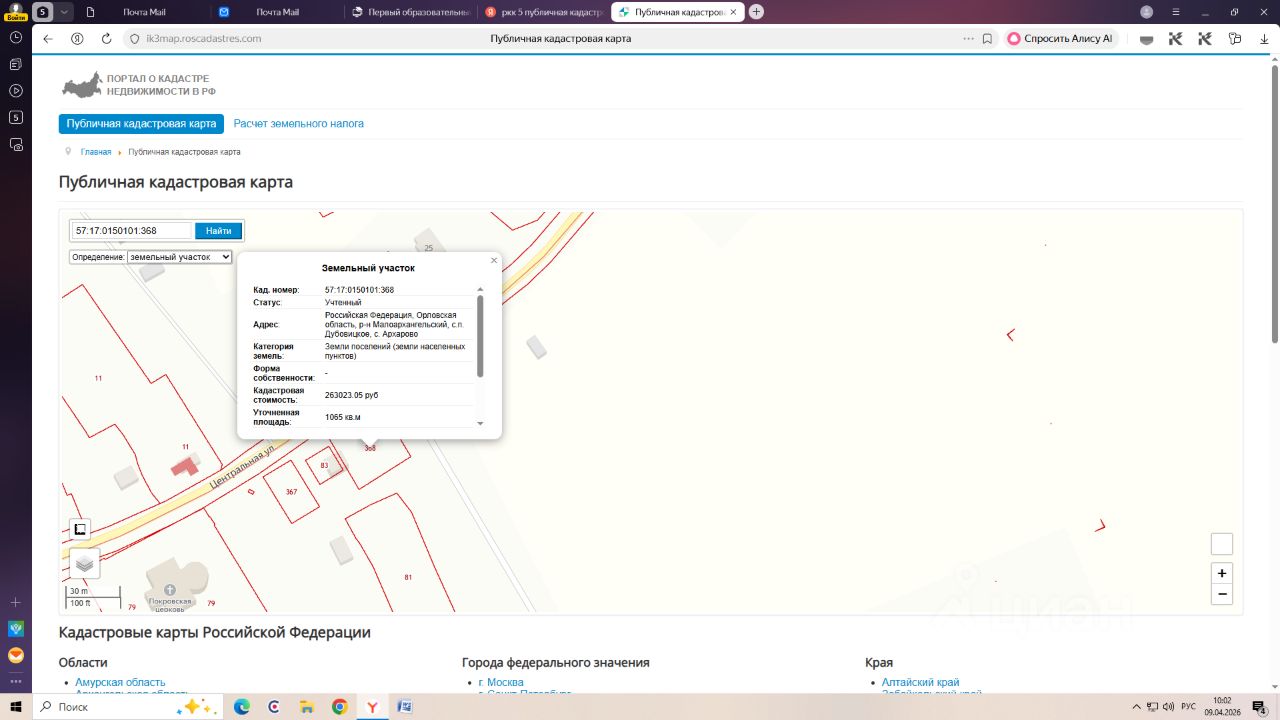Open a new browser tab with plus button

pos(756,12)
